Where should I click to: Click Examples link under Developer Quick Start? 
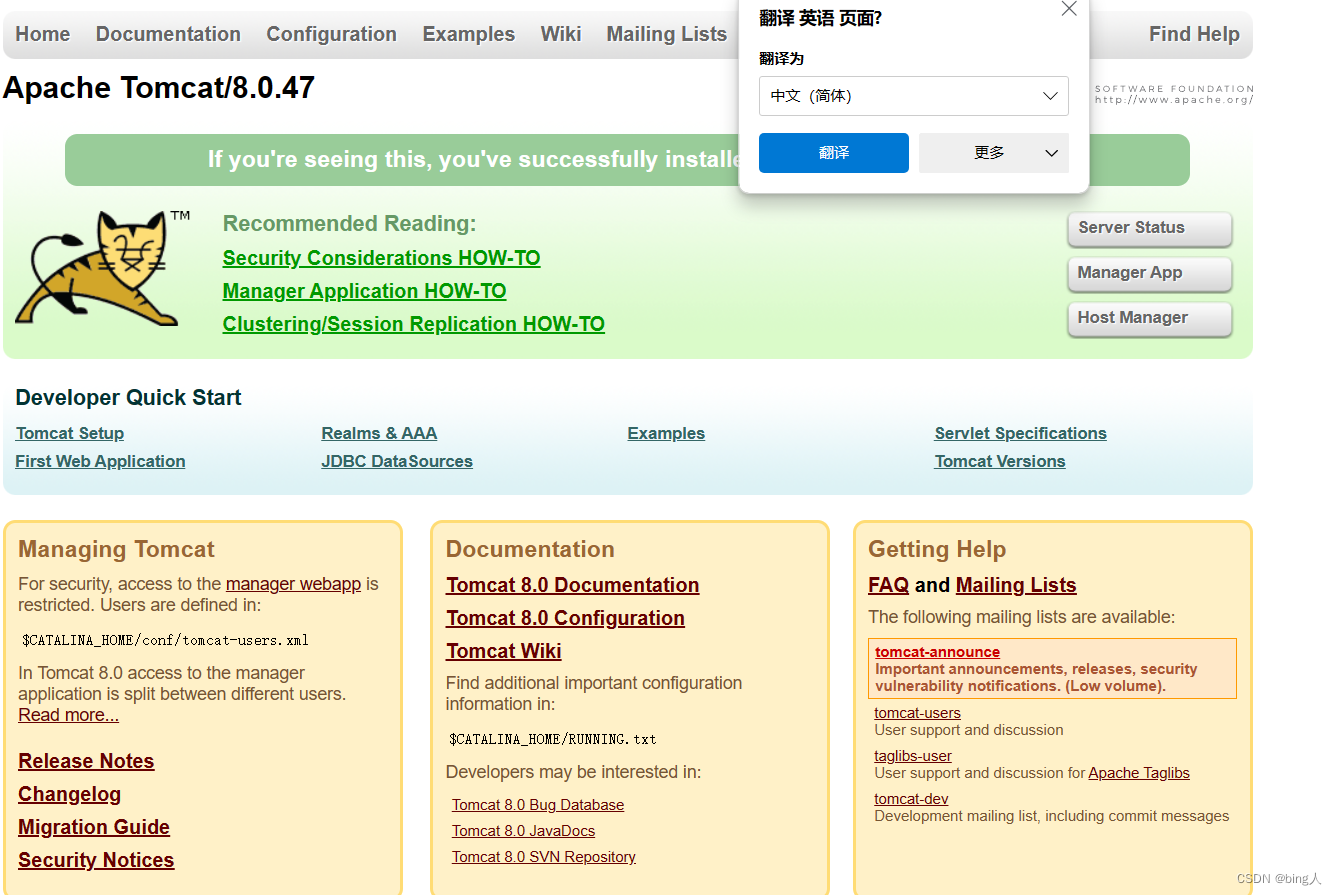click(666, 433)
